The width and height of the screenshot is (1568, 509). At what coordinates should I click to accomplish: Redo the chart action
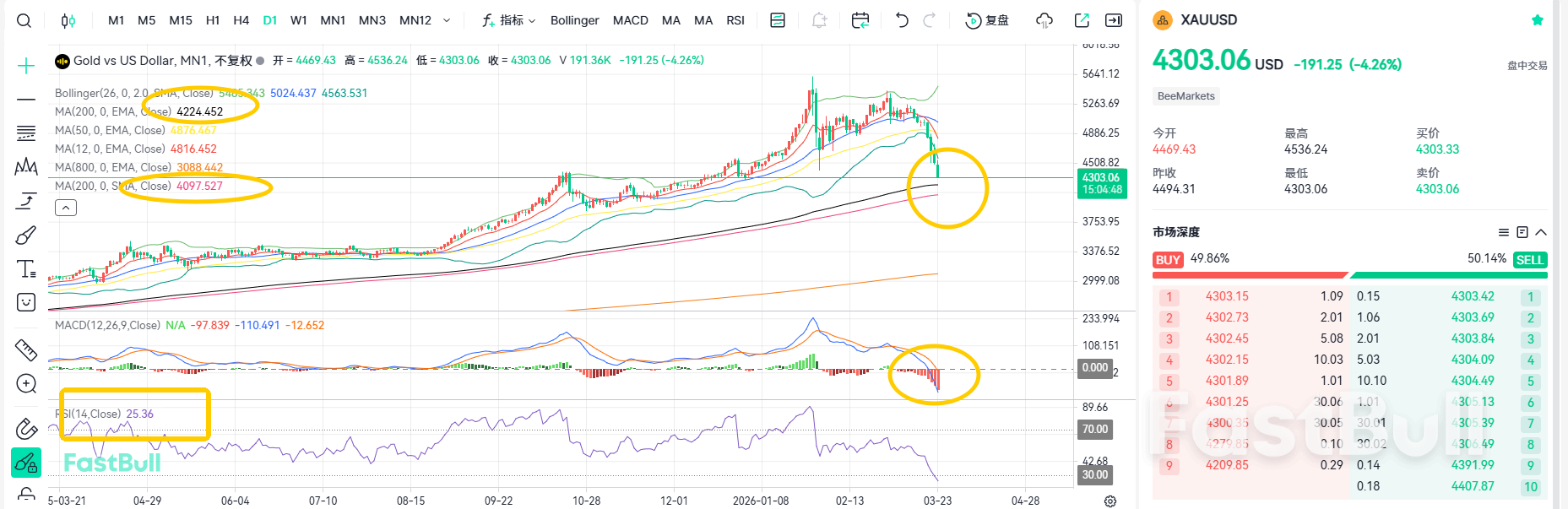point(930,20)
